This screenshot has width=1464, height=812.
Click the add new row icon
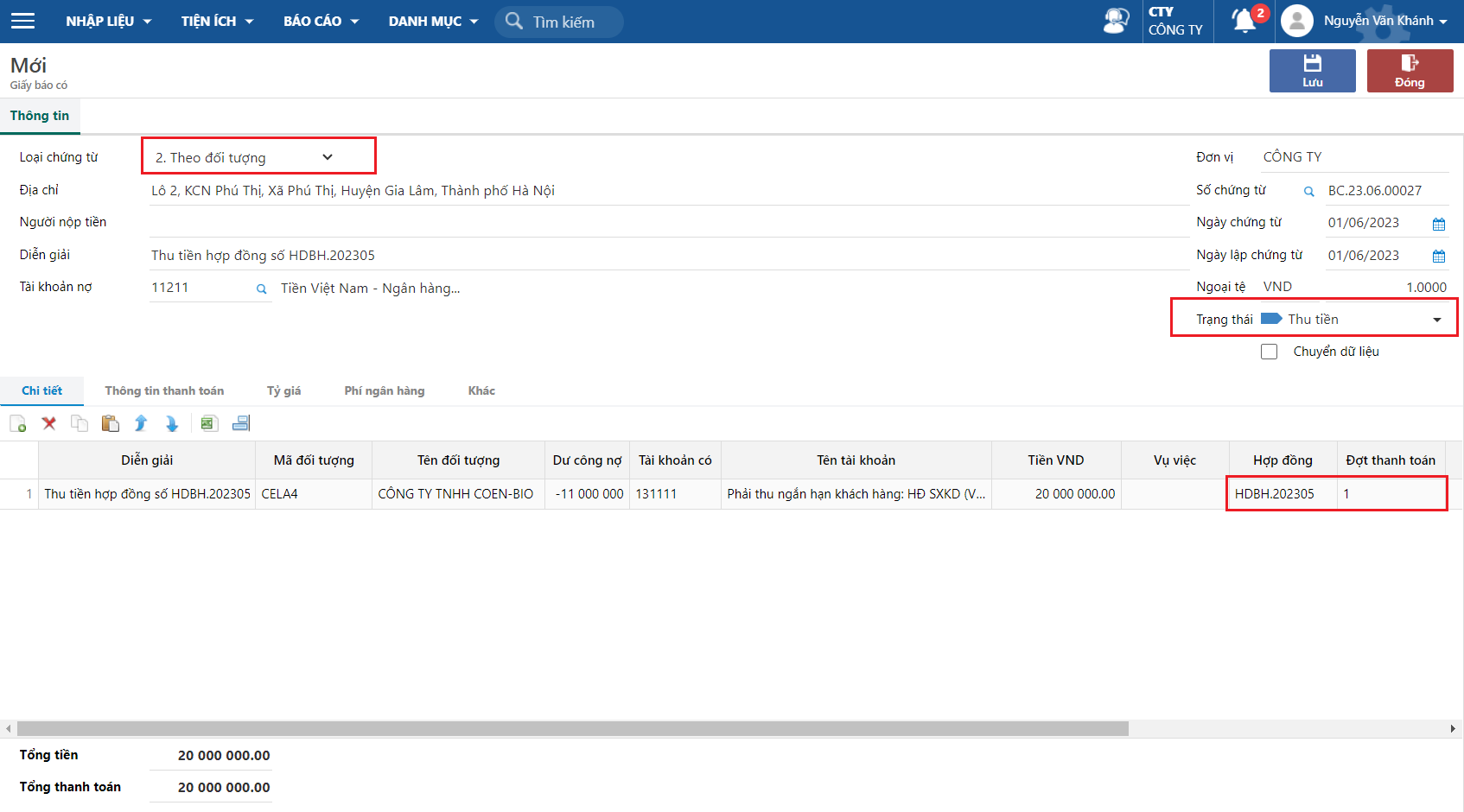click(17, 423)
